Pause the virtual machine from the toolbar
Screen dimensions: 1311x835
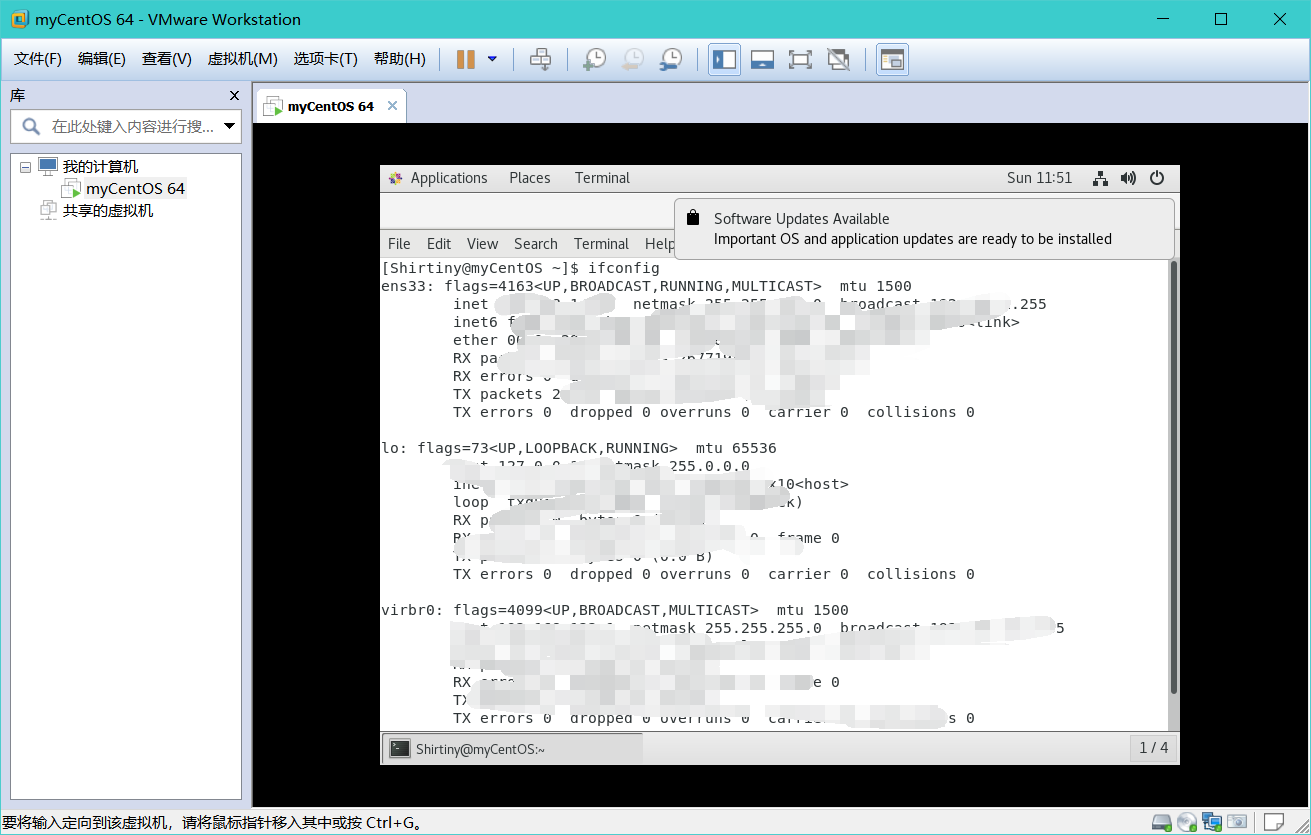[465, 60]
